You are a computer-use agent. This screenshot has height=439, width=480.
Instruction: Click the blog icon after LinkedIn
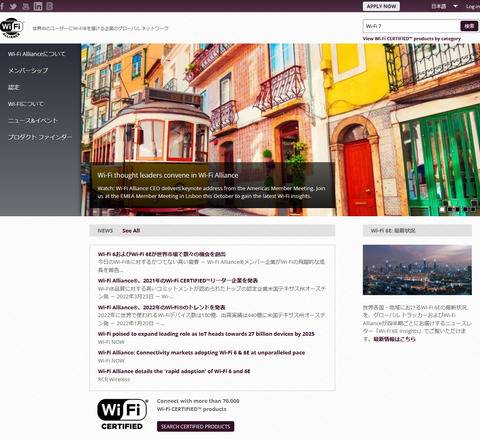click(x=49, y=6)
